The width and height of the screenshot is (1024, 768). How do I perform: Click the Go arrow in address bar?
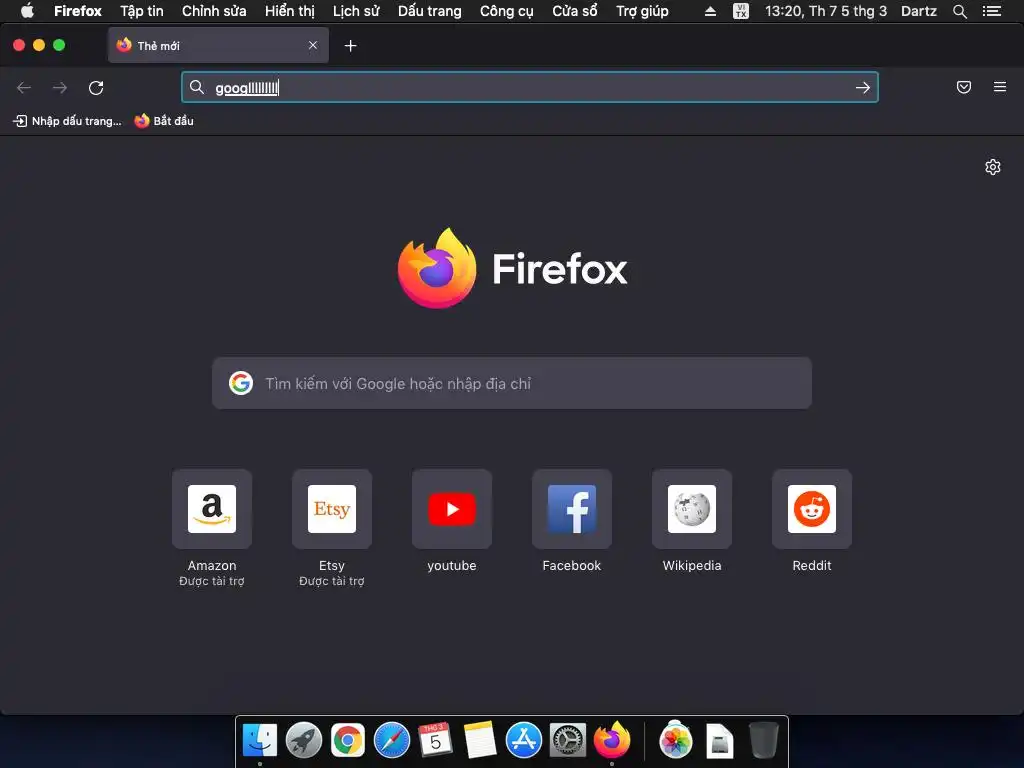[x=863, y=88]
